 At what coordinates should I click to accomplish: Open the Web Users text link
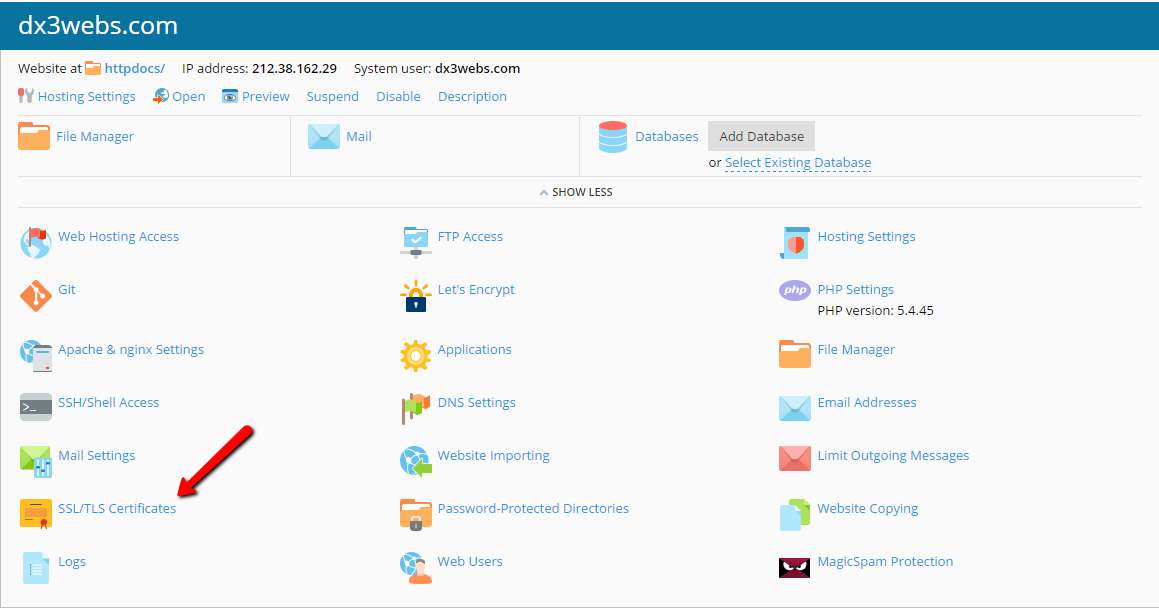(x=470, y=562)
